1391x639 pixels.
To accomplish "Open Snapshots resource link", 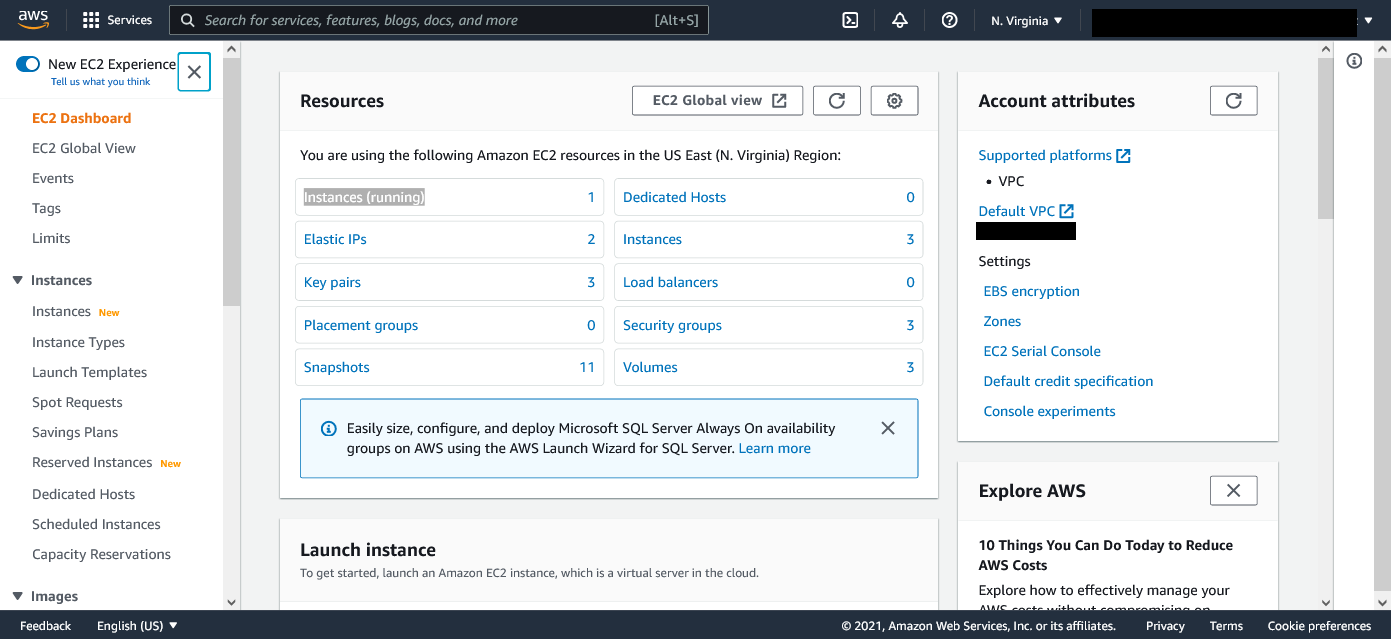I will [x=337, y=368].
